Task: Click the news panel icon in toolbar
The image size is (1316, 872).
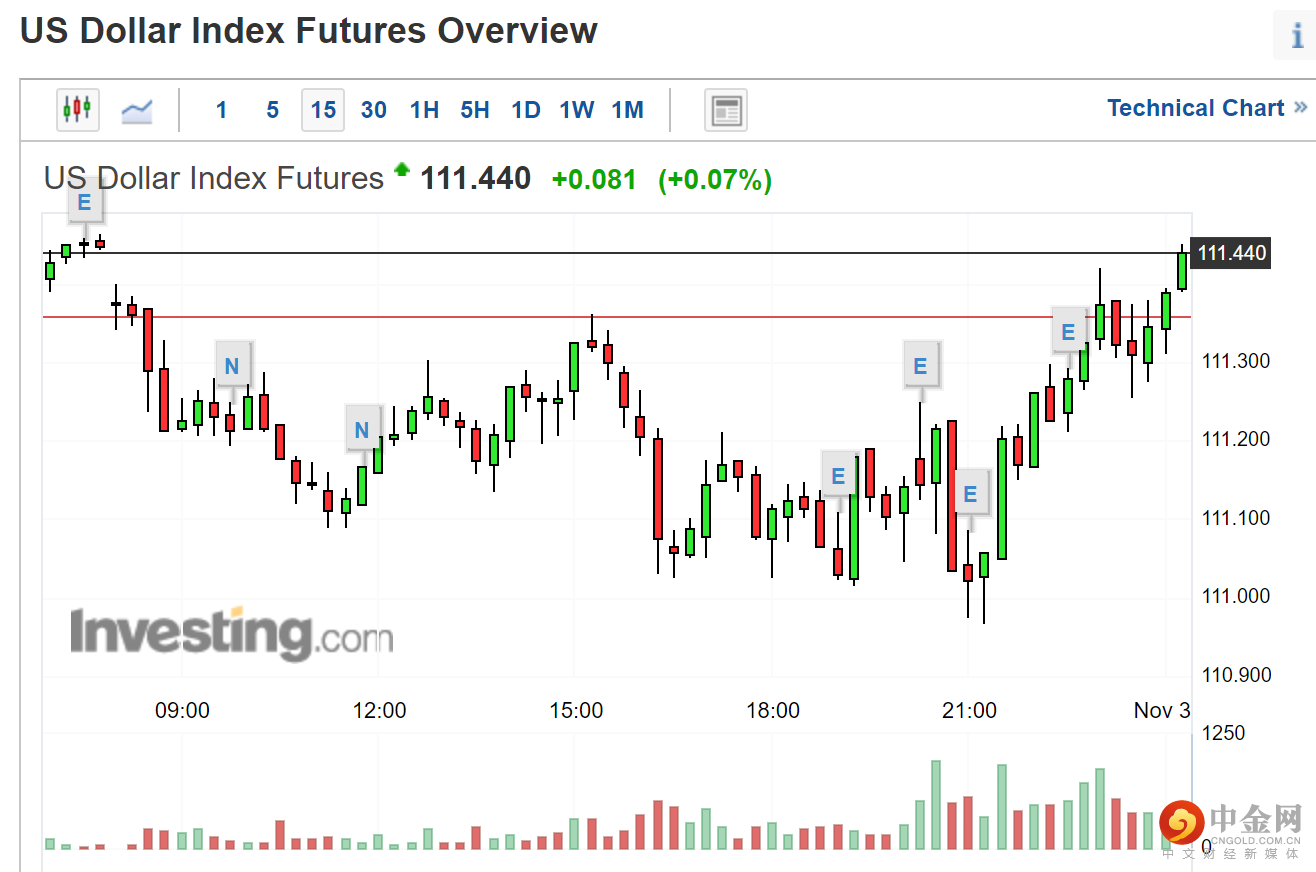Action: pyautogui.click(x=725, y=110)
